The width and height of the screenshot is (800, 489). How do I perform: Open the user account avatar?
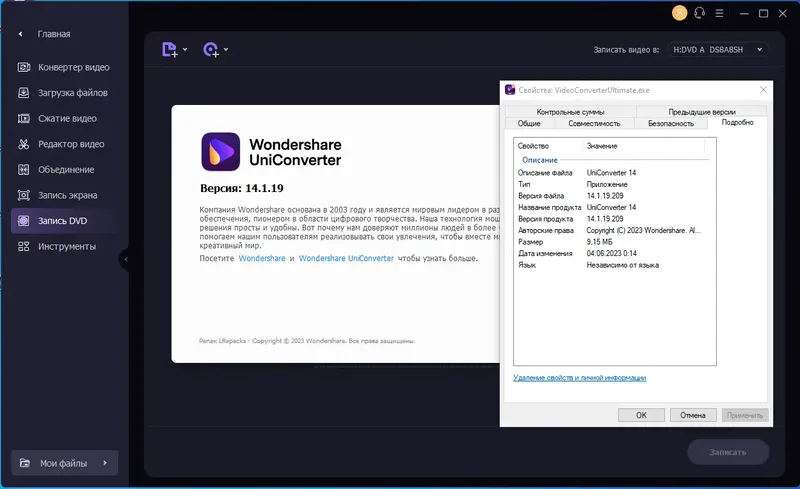[x=679, y=13]
